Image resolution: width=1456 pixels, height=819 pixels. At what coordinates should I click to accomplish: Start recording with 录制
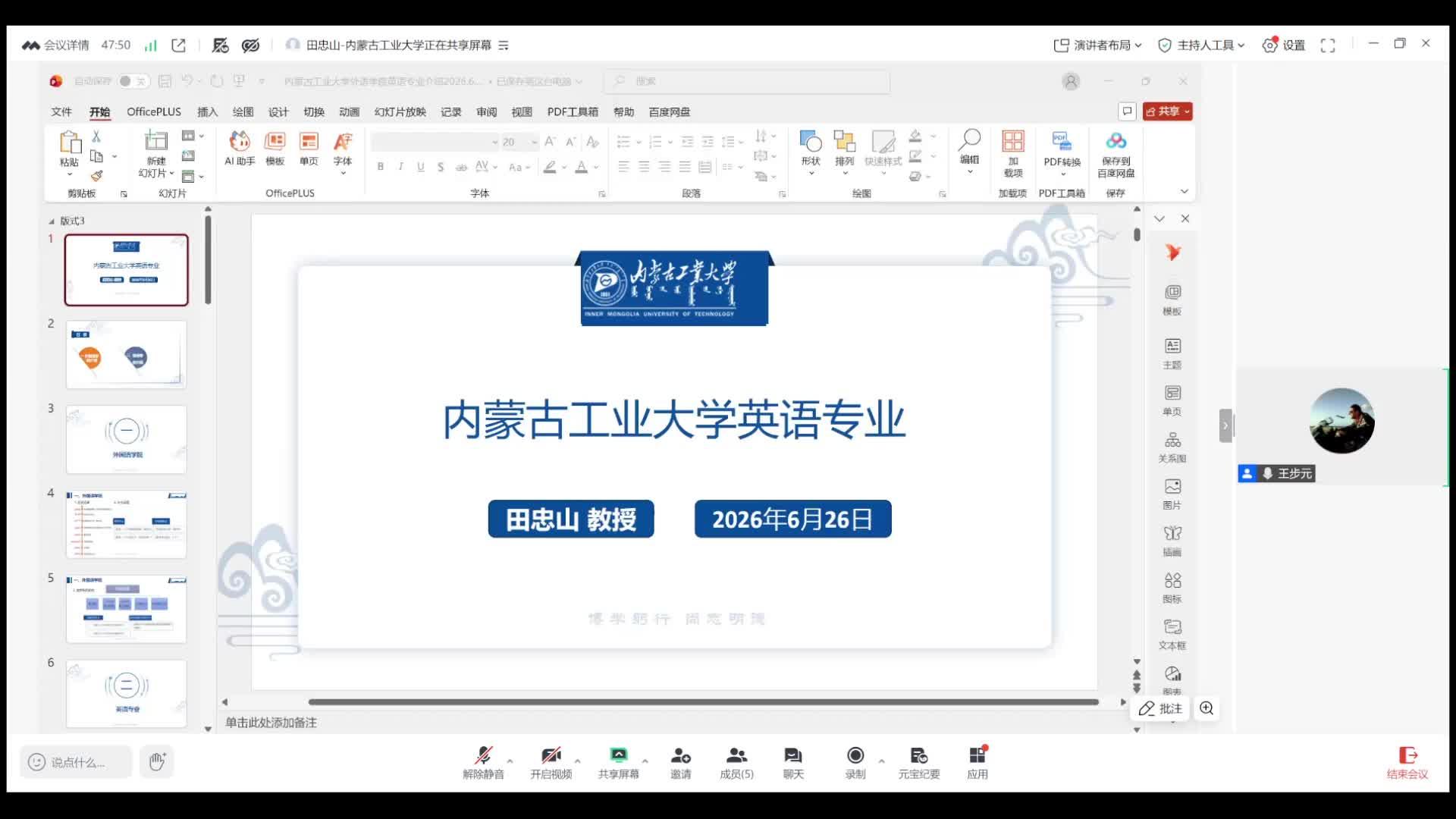pyautogui.click(x=855, y=762)
